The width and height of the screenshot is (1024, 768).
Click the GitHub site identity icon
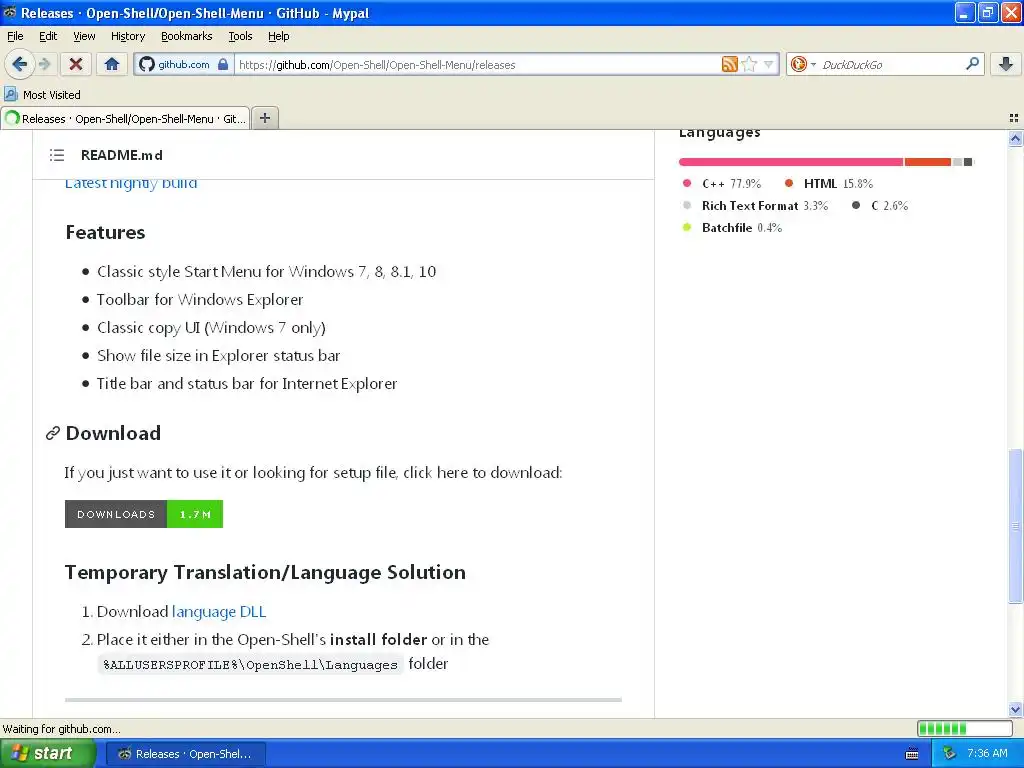[147, 64]
